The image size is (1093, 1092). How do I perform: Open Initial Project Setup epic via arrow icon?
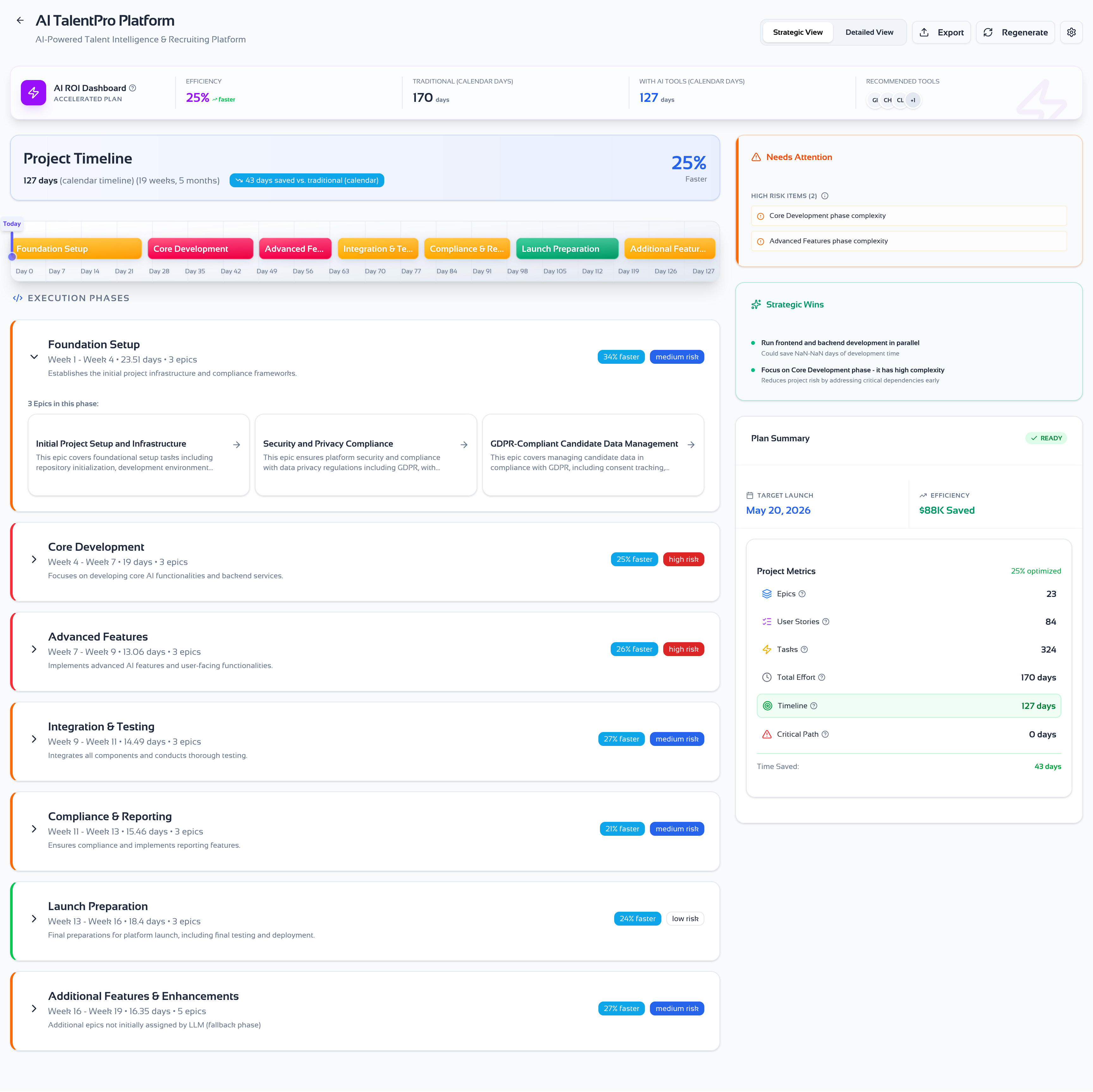(x=237, y=445)
